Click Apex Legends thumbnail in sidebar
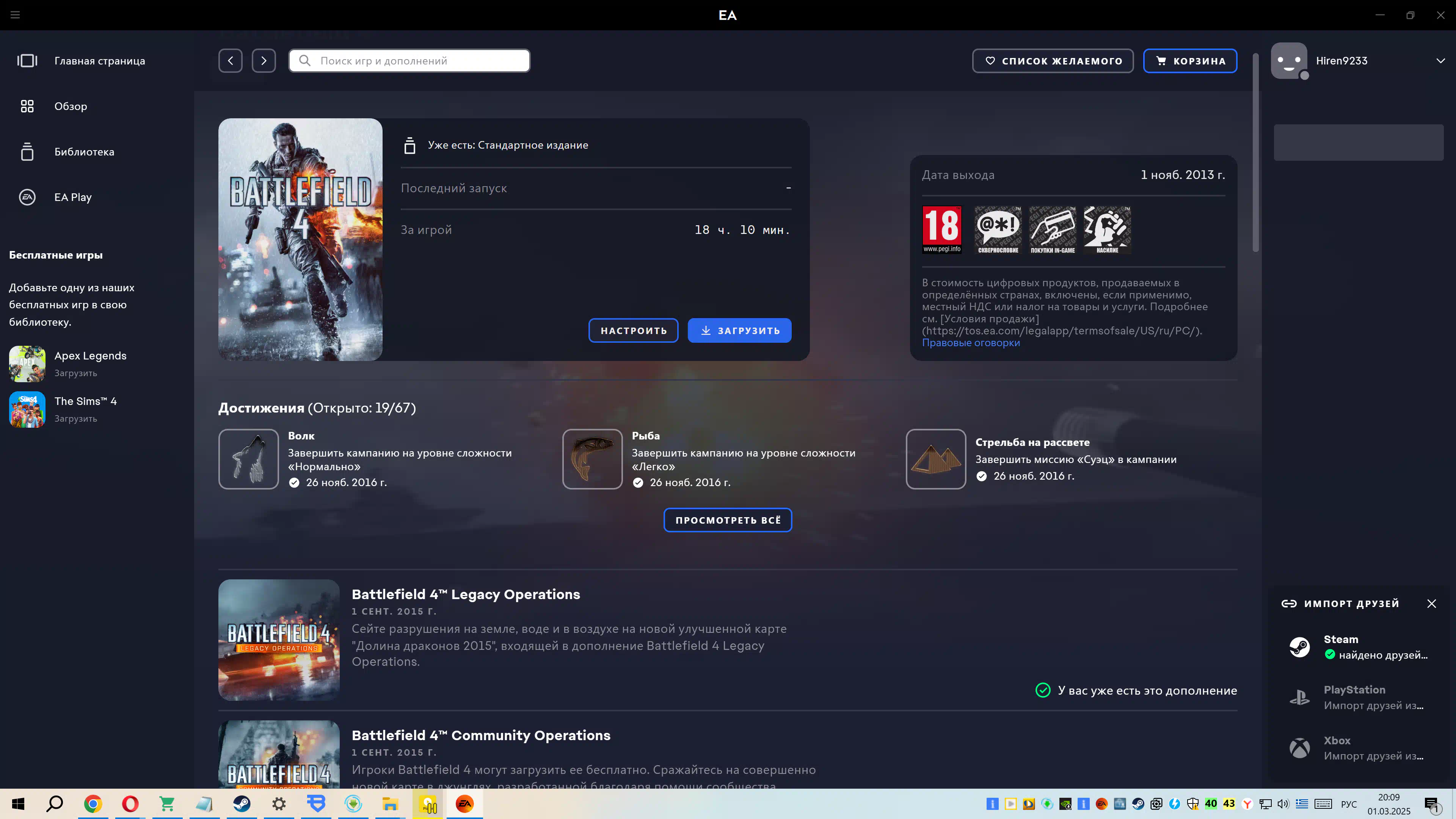This screenshot has height=819, width=1456. 27,364
